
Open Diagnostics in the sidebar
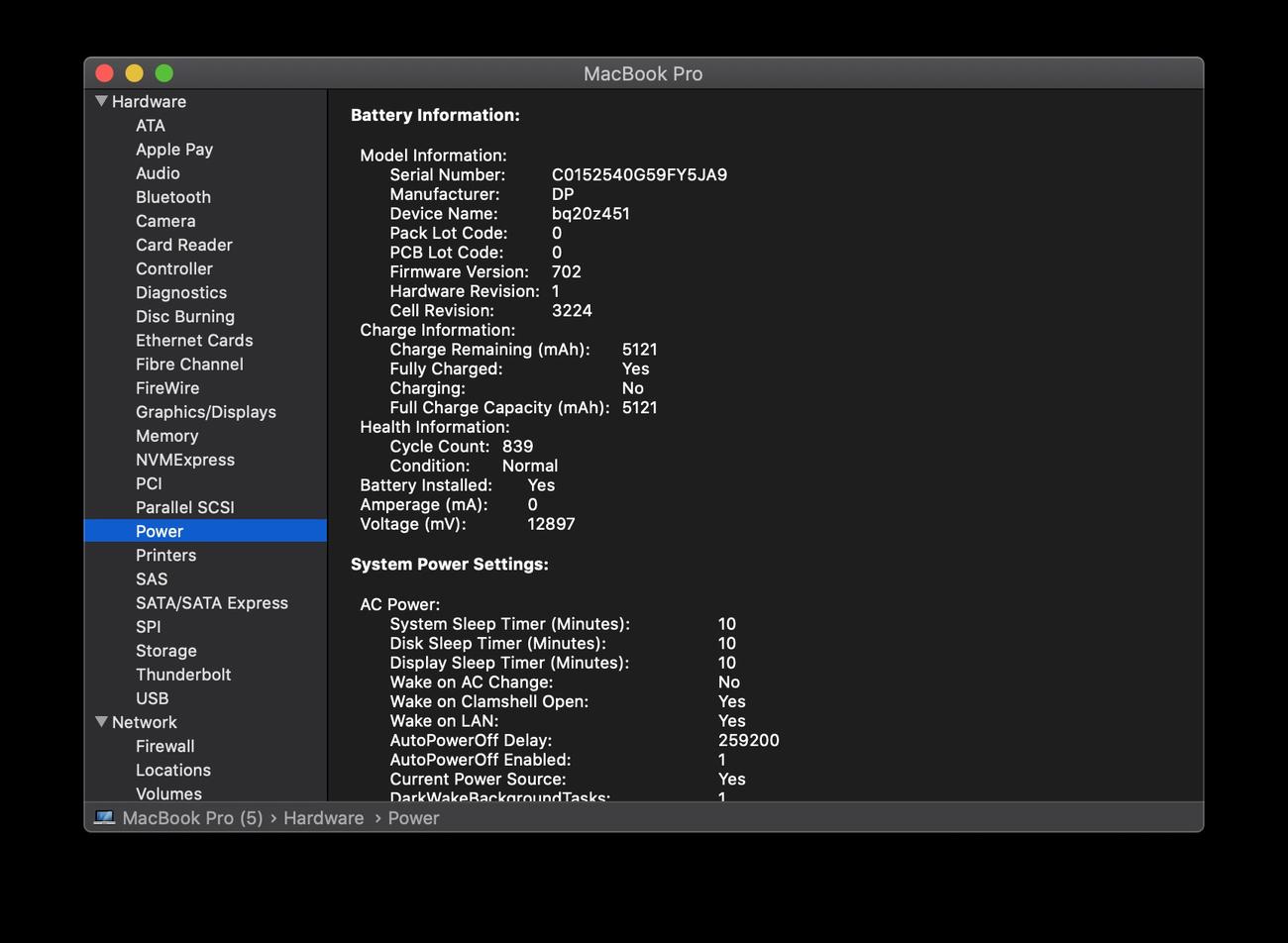[181, 292]
